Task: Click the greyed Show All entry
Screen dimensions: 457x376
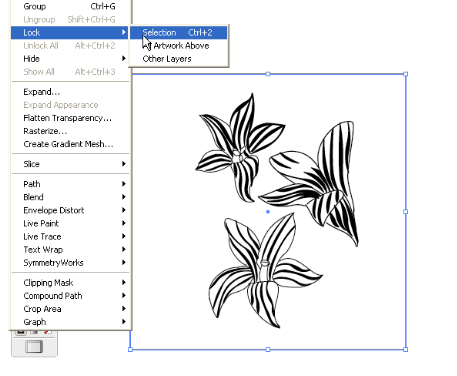Action: click(x=70, y=72)
